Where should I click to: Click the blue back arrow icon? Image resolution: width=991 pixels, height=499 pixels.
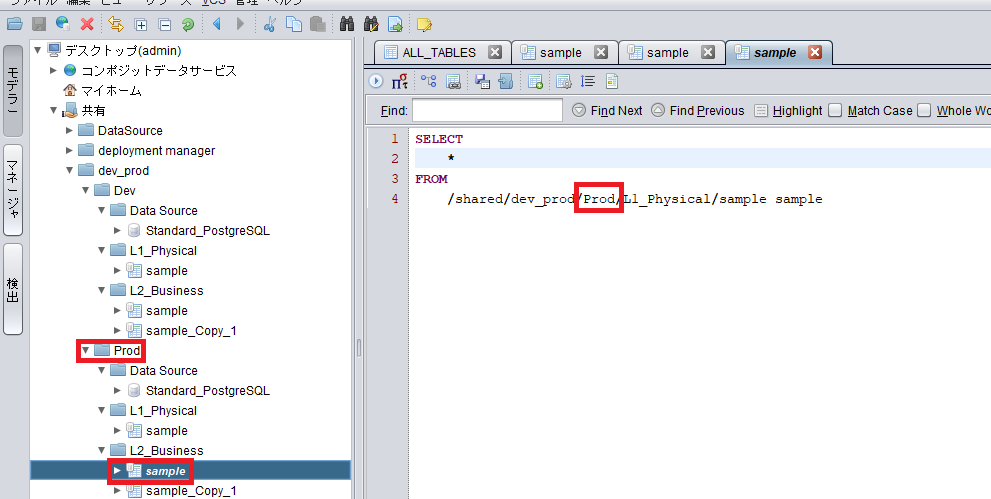point(217,24)
